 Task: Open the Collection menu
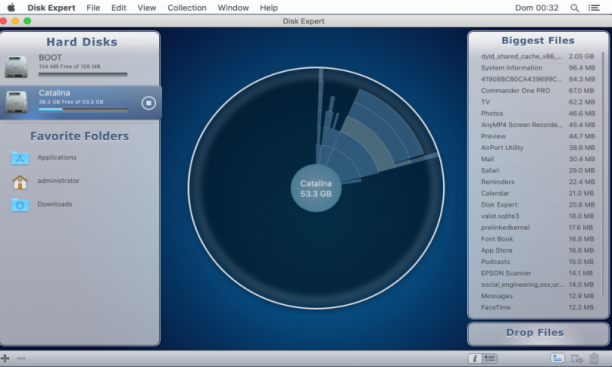pos(187,8)
